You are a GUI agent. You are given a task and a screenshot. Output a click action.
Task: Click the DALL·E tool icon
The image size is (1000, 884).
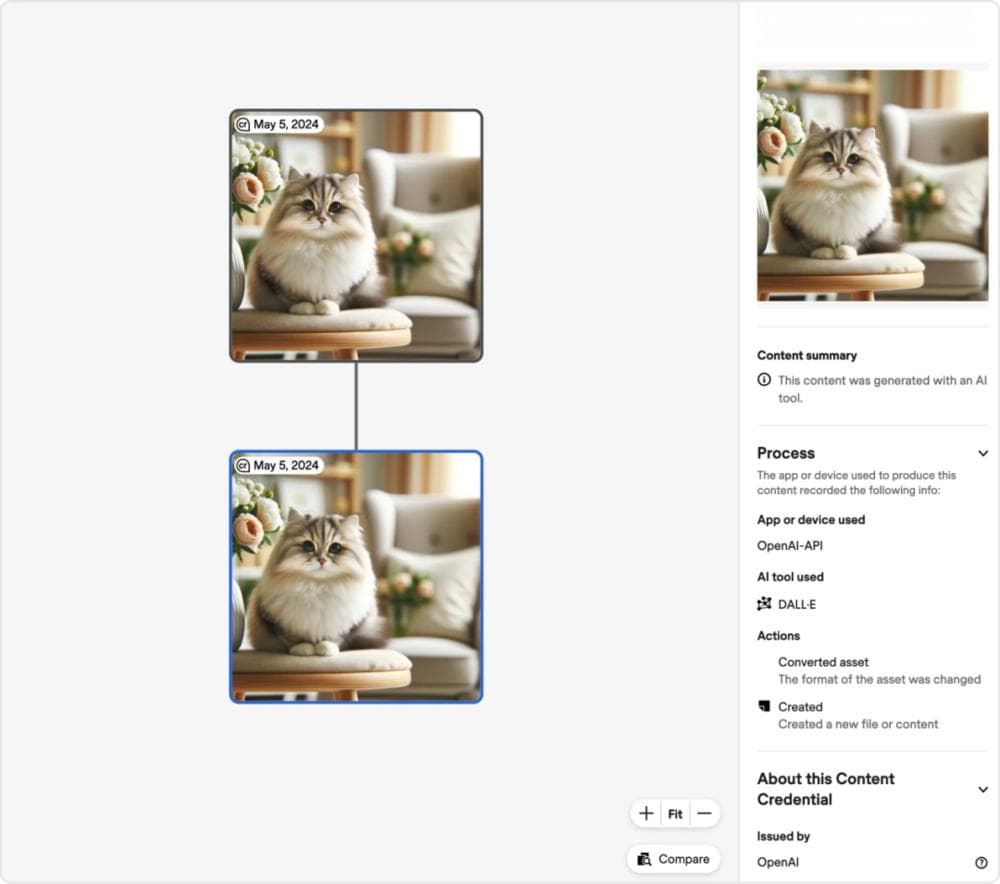pyautogui.click(x=763, y=604)
